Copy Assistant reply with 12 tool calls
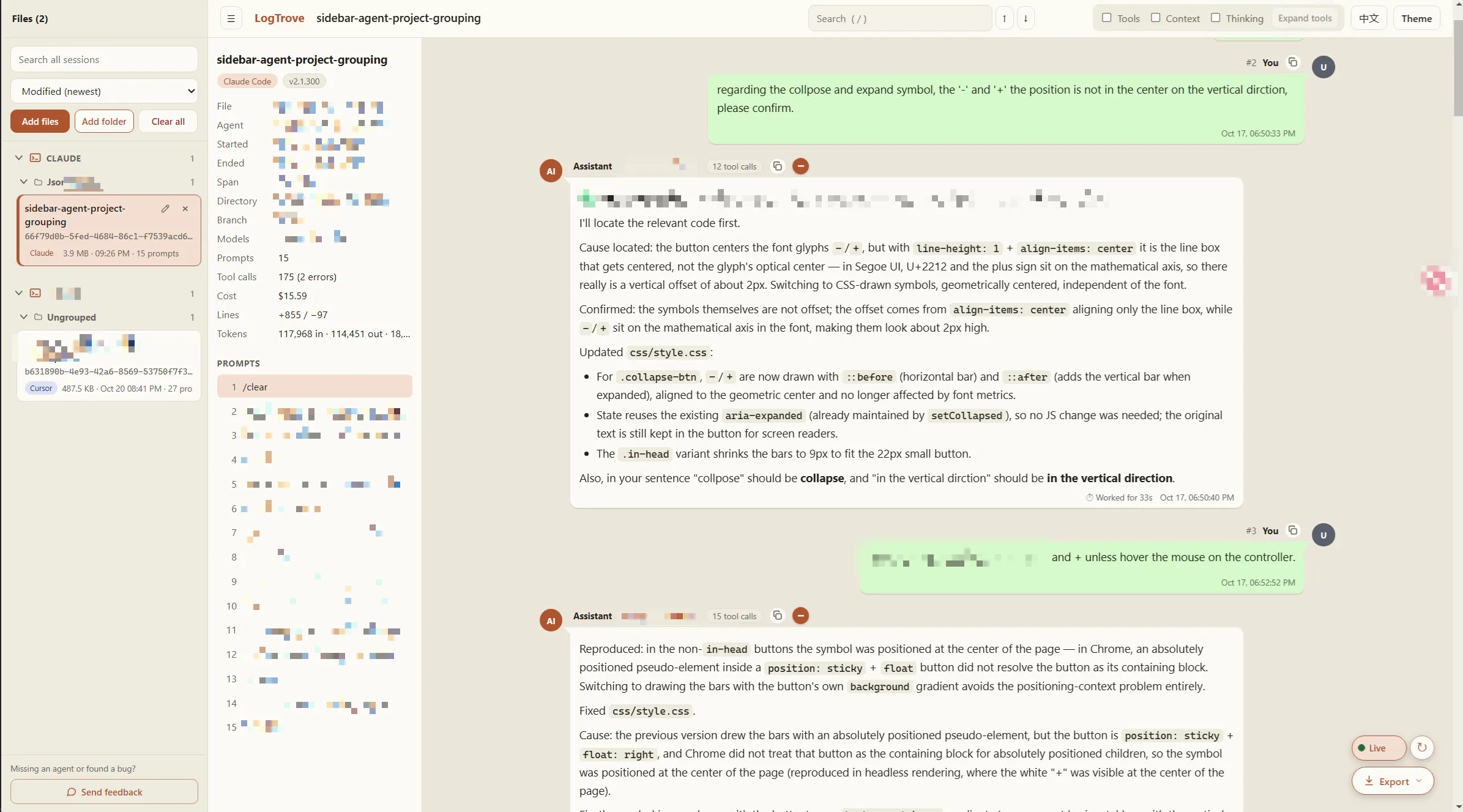1463x812 pixels. click(x=777, y=166)
